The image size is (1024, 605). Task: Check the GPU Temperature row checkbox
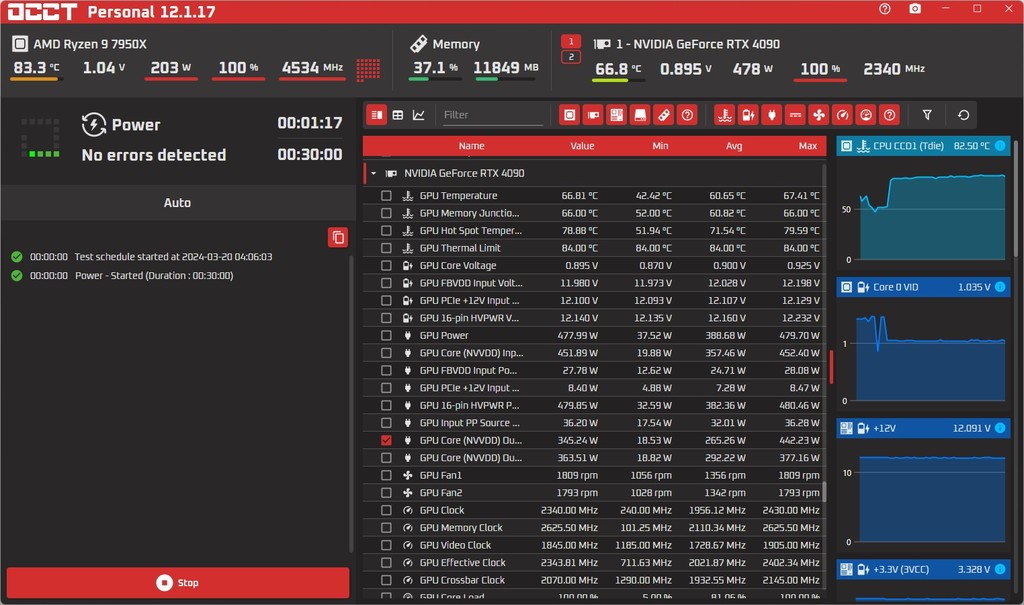(386, 195)
